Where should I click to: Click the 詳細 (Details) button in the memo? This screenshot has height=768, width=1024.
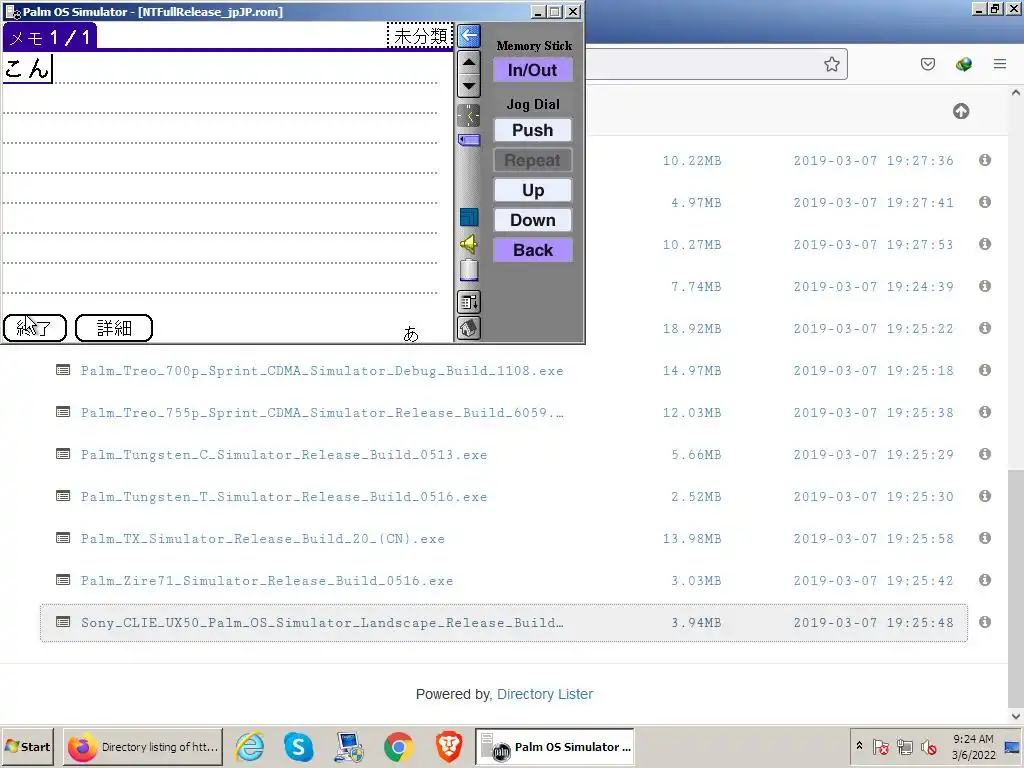tap(114, 328)
